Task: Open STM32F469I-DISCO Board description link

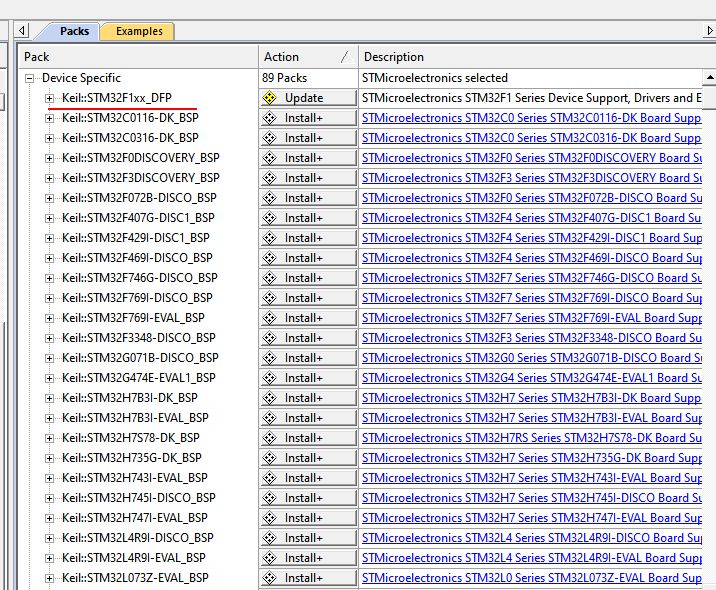Action: [x=532, y=258]
